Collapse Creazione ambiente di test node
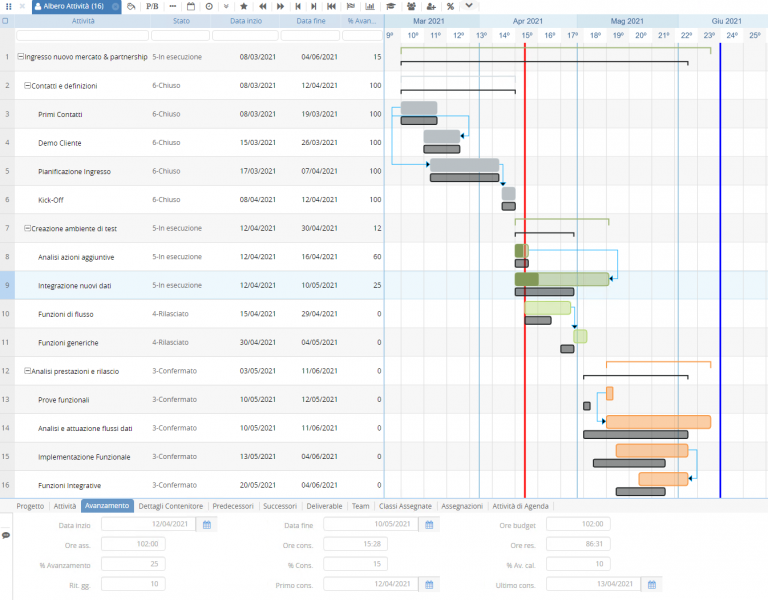 pyautogui.click(x=27, y=228)
